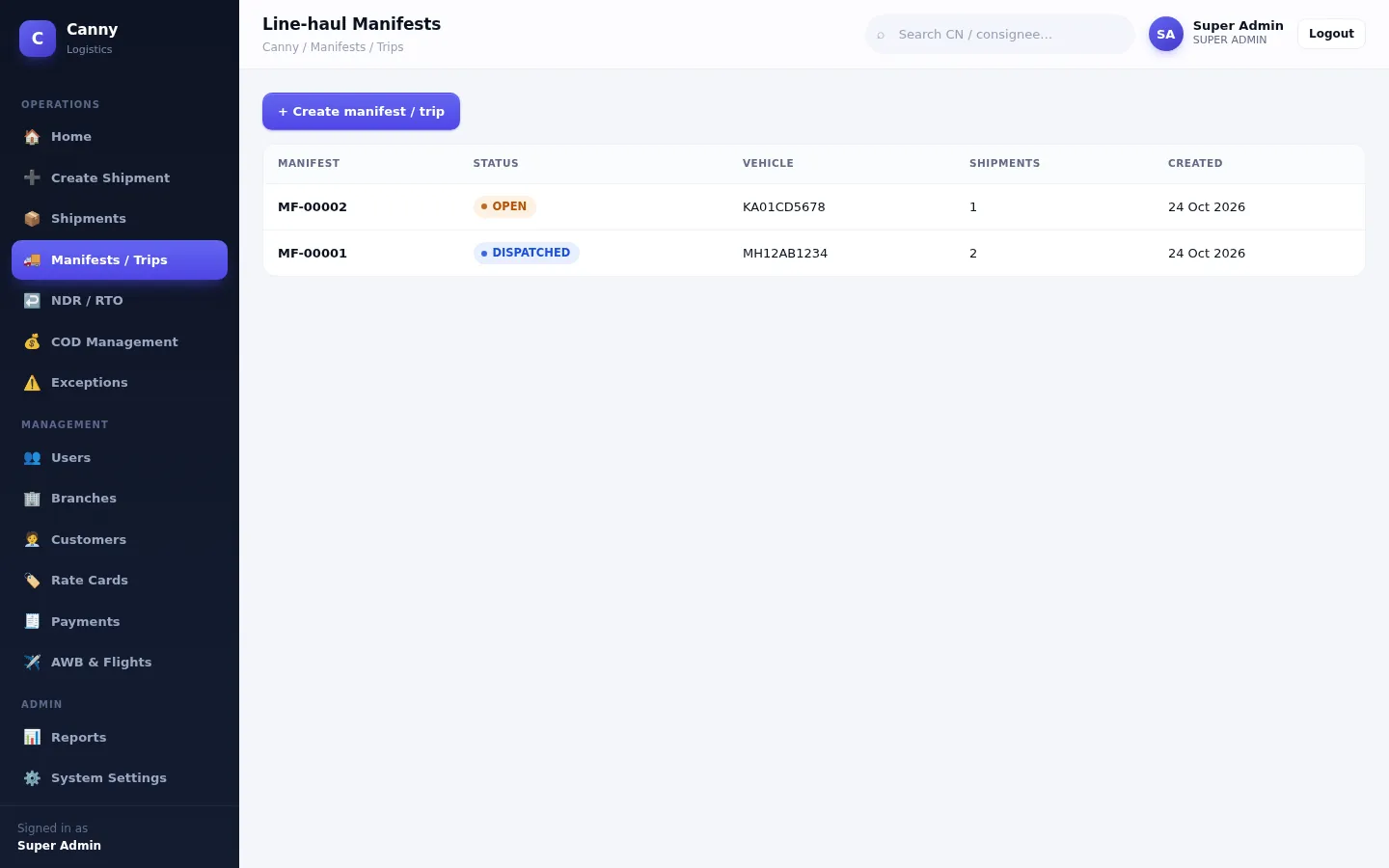1389x868 pixels.
Task: Click the Create Shipment plus icon
Action: tap(32, 177)
